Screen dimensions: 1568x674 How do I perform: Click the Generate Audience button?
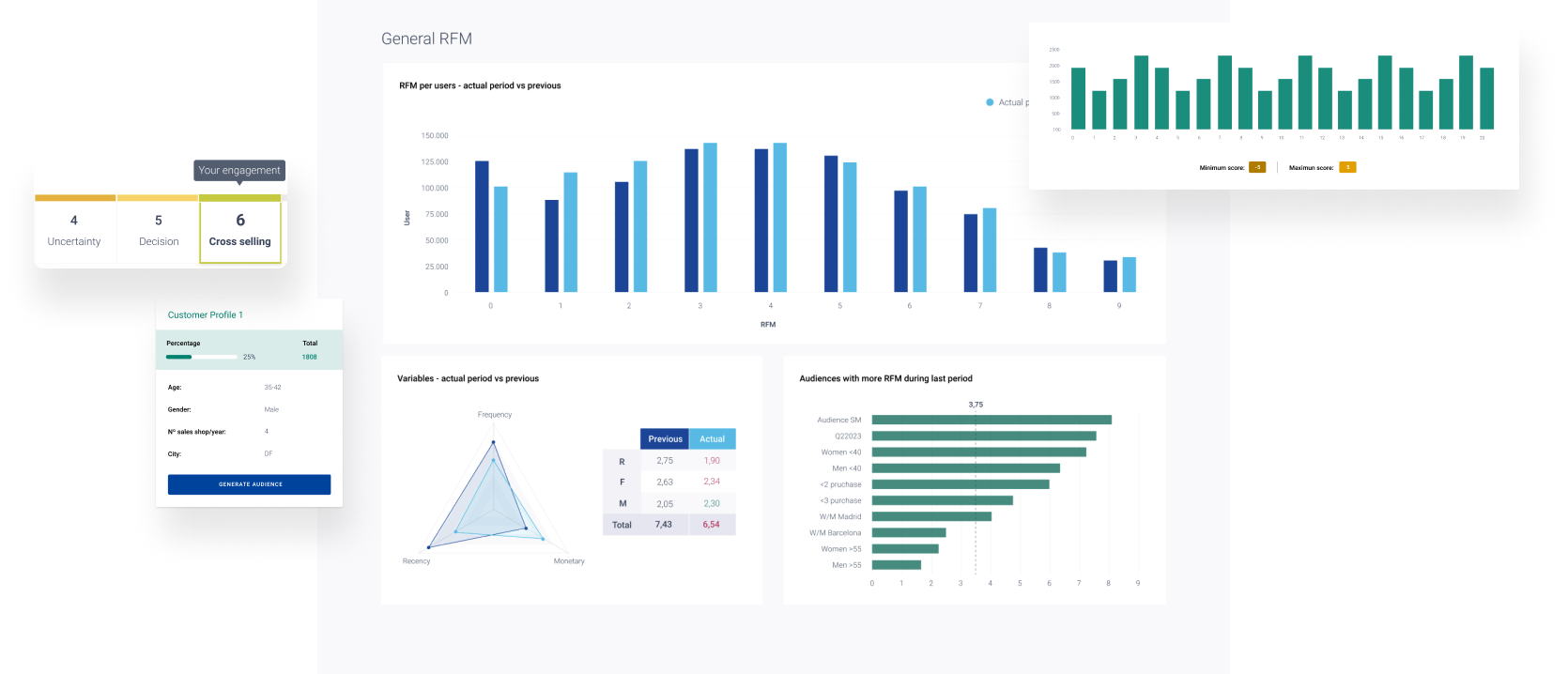(x=249, y=484)
